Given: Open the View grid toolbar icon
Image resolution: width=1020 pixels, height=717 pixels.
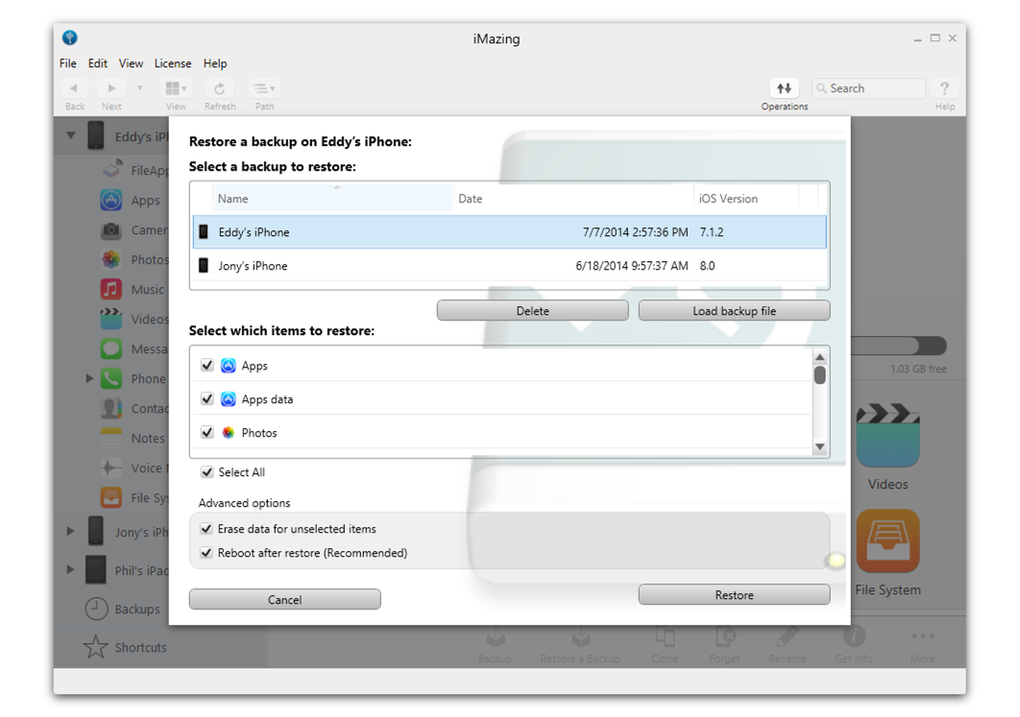Looking at the screenshot, I should (176, 88).
